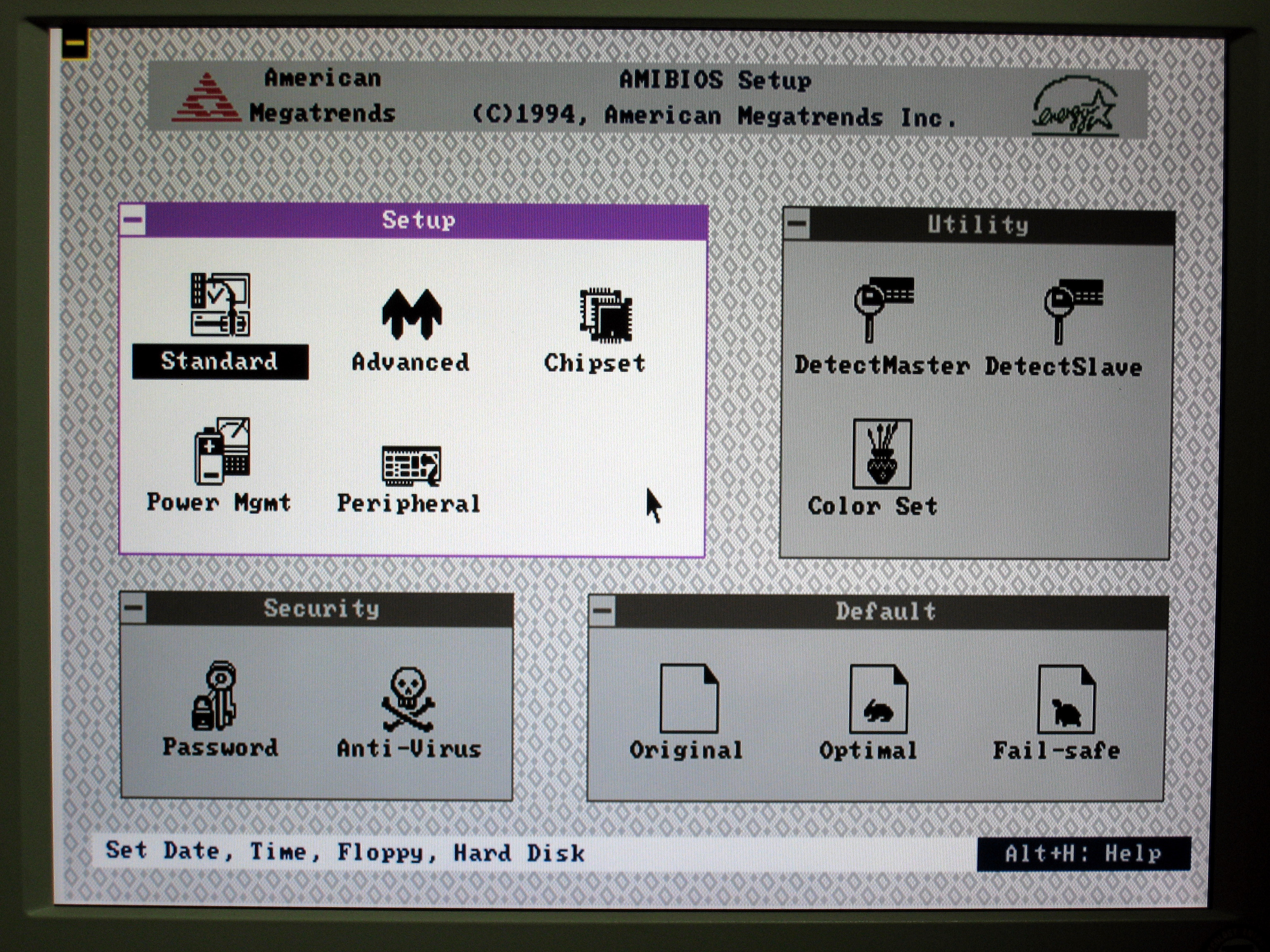
Task: Click the Alt+H: Help button
Action: [1084, 853]
